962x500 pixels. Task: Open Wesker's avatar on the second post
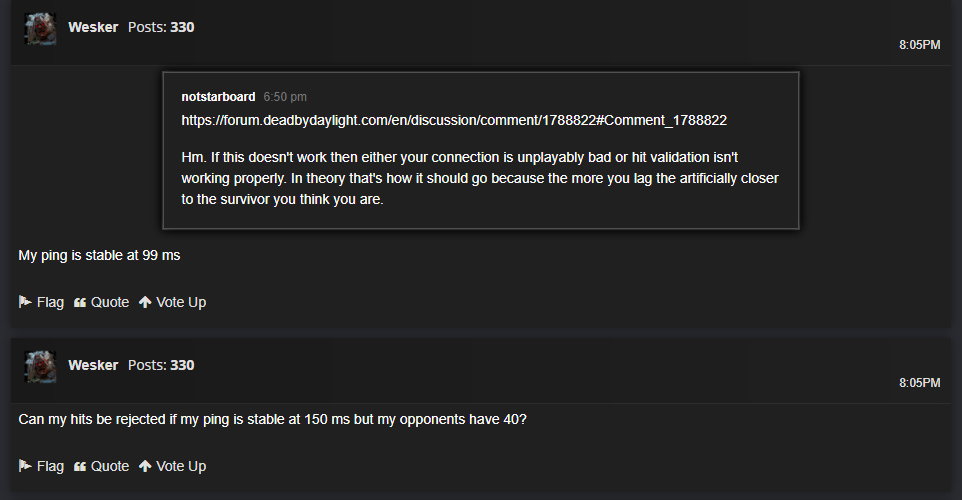point(40,366)
